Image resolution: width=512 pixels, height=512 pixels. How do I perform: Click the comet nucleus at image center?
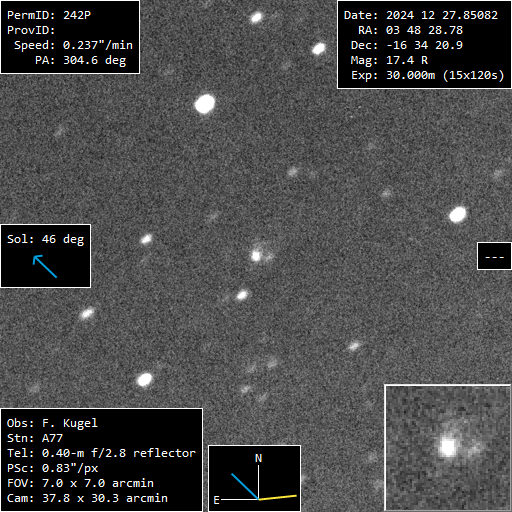coord(256,256)
